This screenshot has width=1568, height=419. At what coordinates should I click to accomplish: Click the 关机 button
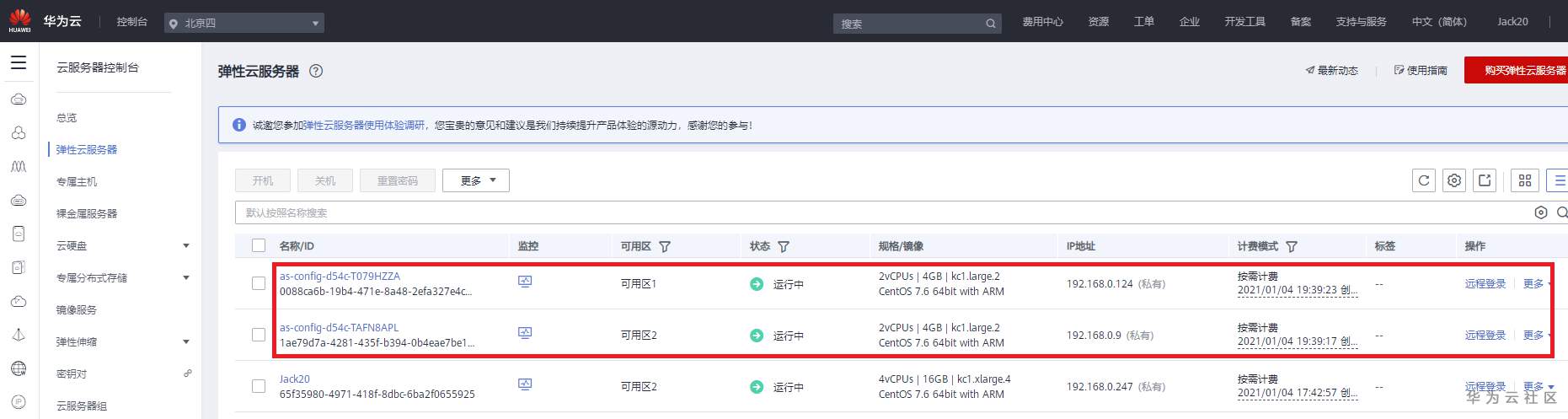coord(325,180)
